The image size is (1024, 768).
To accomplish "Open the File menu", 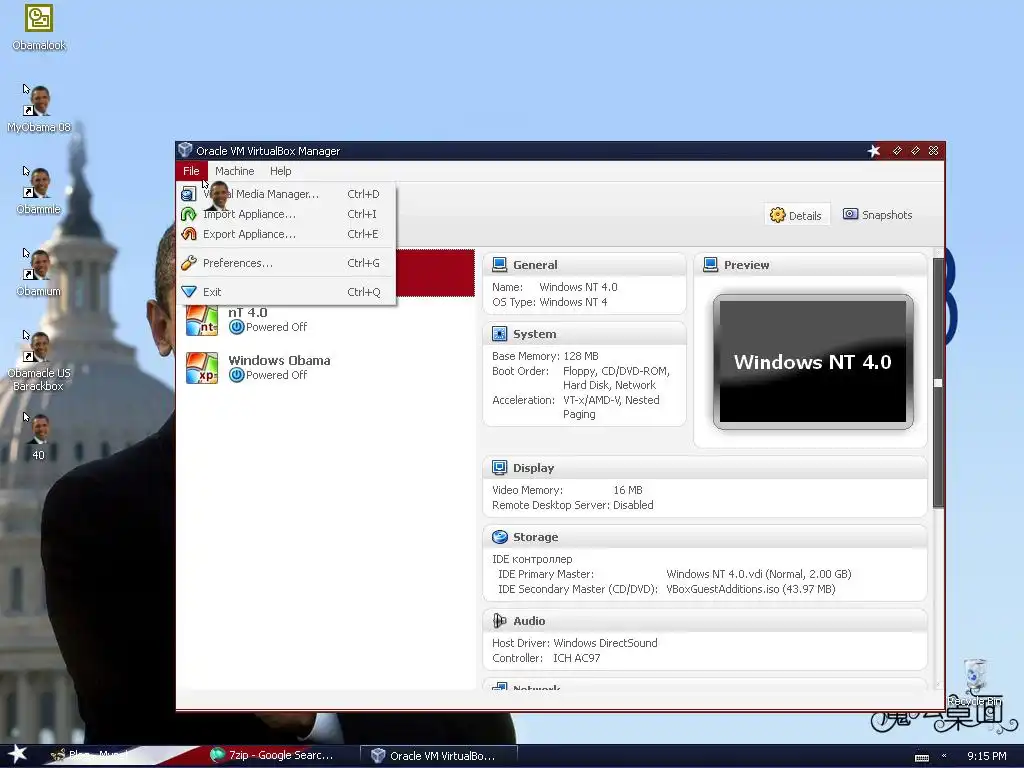I will click(191, 171).
